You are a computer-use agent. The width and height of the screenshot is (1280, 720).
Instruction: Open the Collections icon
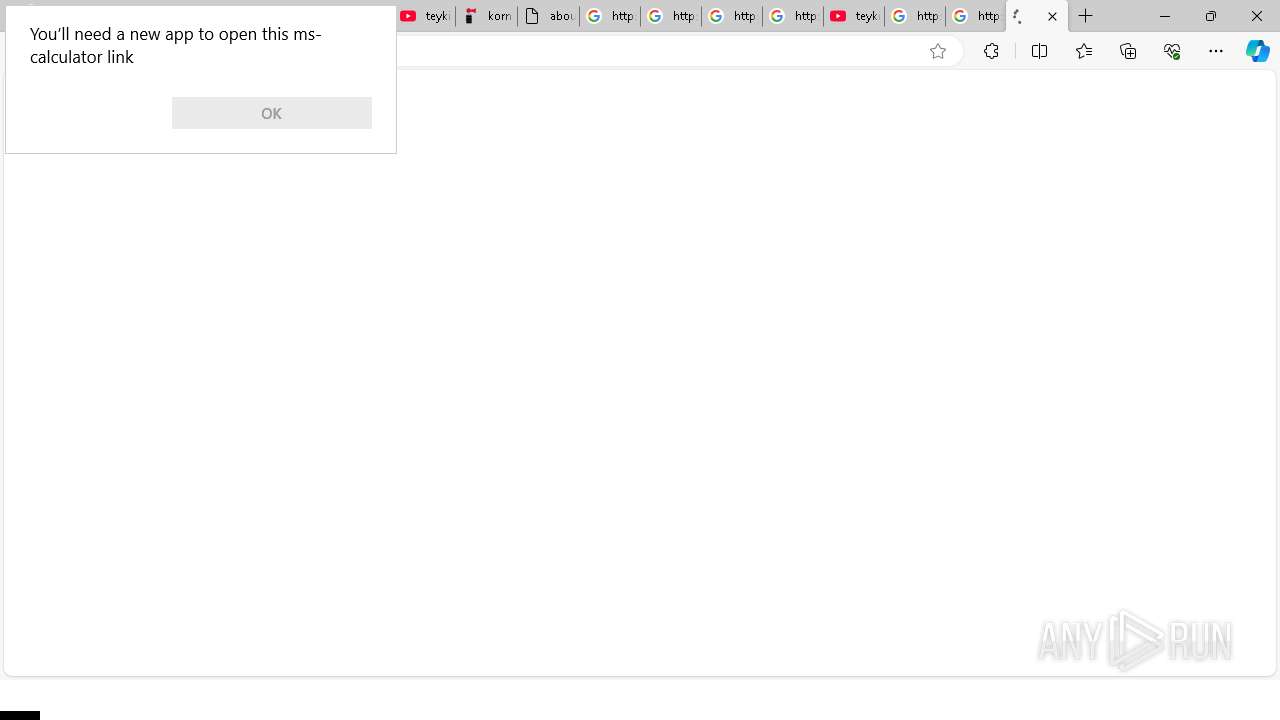pos(1128,51)
